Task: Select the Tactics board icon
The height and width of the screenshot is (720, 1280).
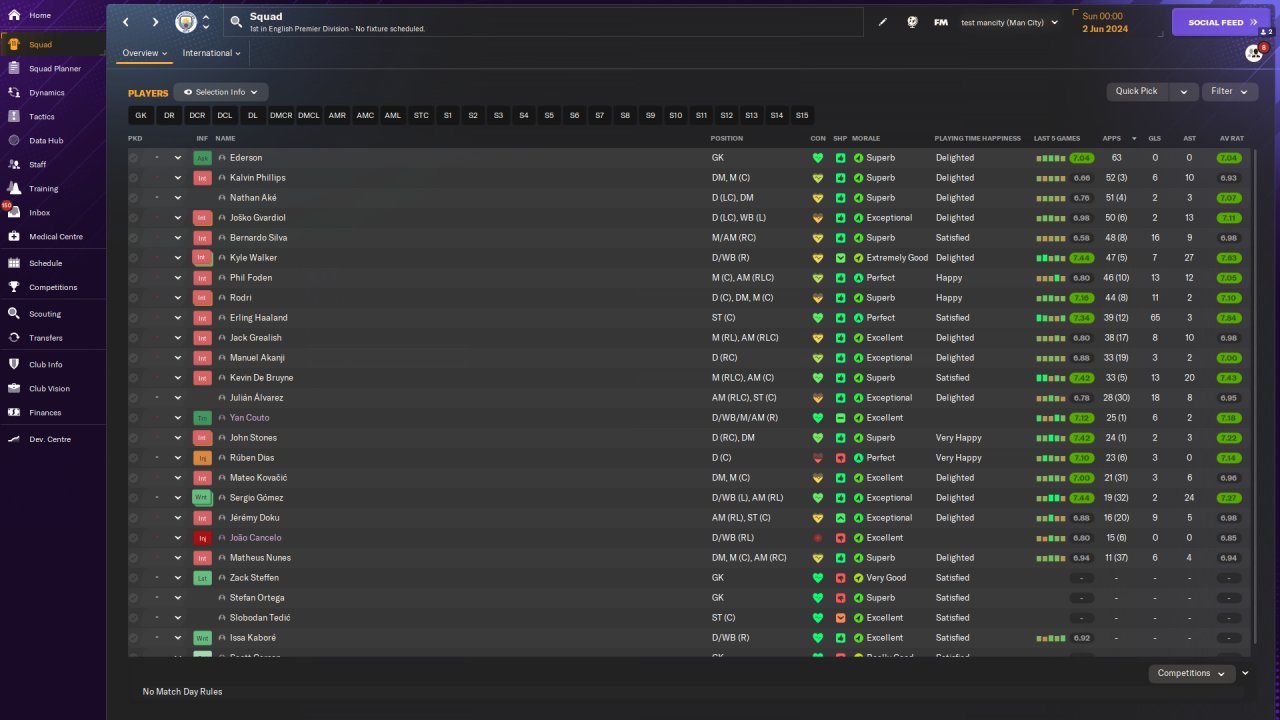Action: click(14, 116)
